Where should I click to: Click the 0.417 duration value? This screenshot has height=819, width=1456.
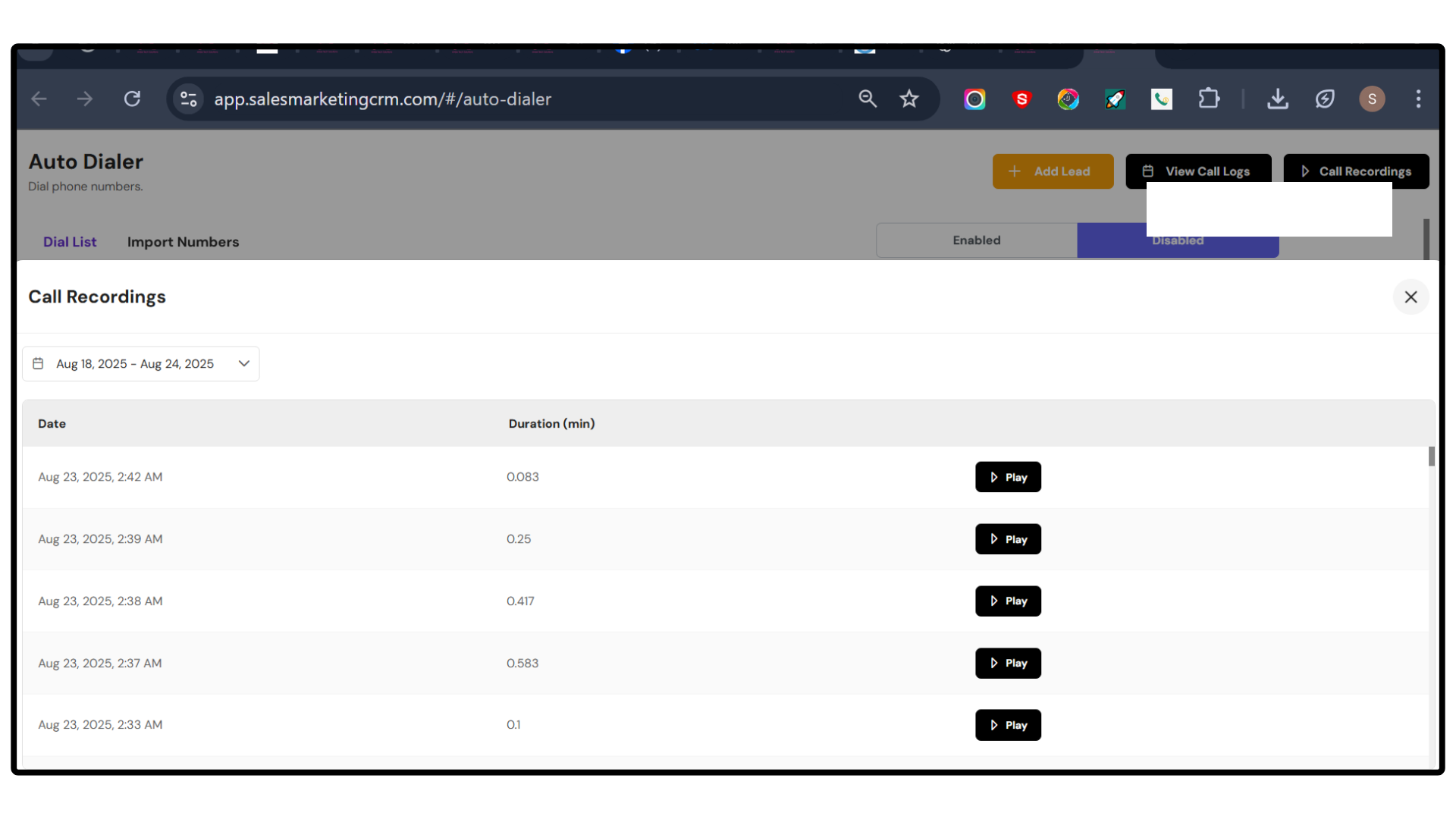click(520, 601)
